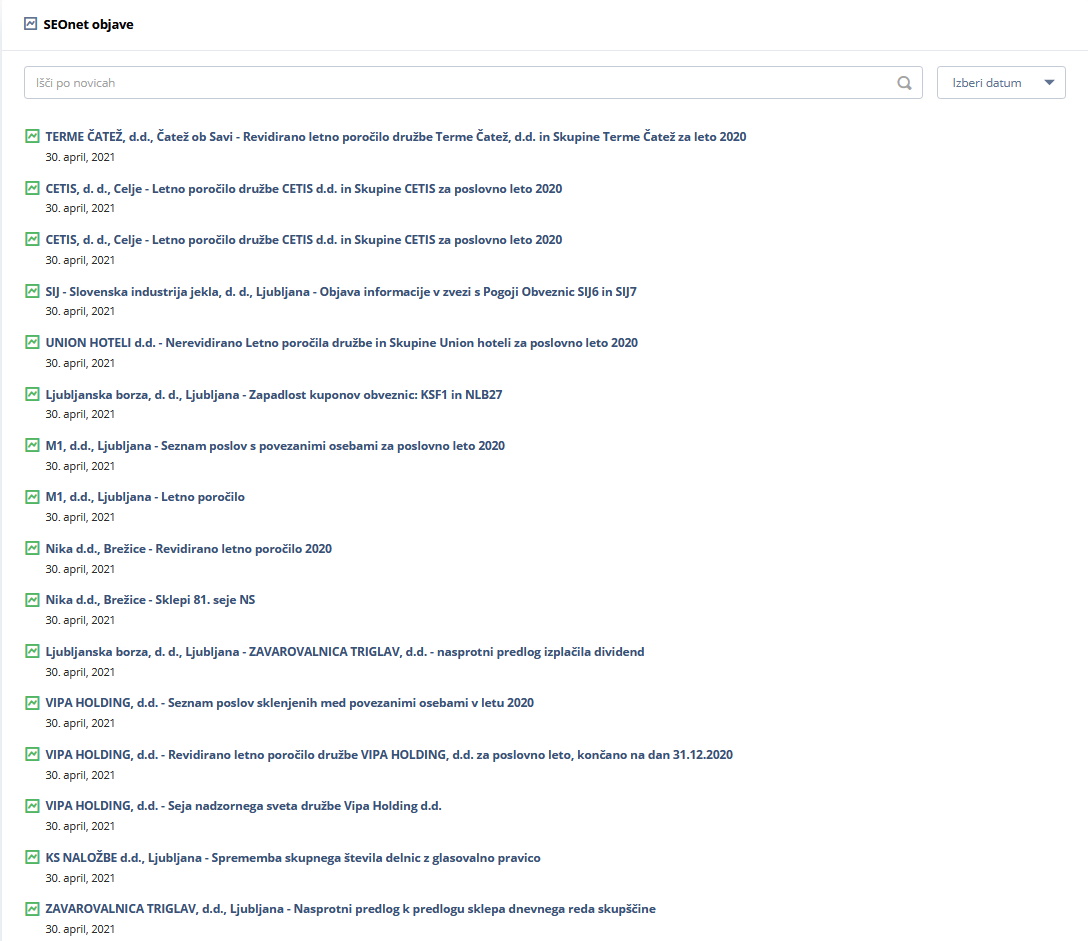Open ZAVAROVALNICA TRIGLAV Nasprotni predlog k predlogu sklepa
The height and width of the screenshot is (941, 1088).
pyautogui.click(x=350, y=909)
